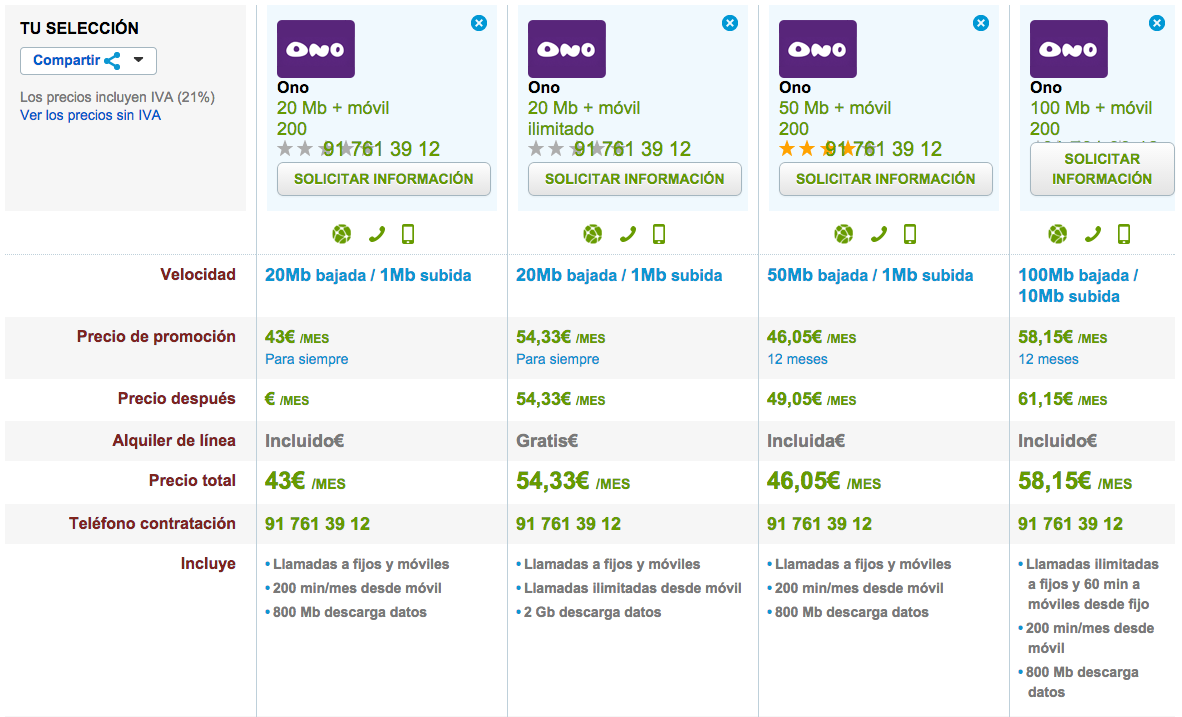
Task: Open the Ono logo of the 50 Mb + móvil 200 plan
Action: tap(818, 49)
